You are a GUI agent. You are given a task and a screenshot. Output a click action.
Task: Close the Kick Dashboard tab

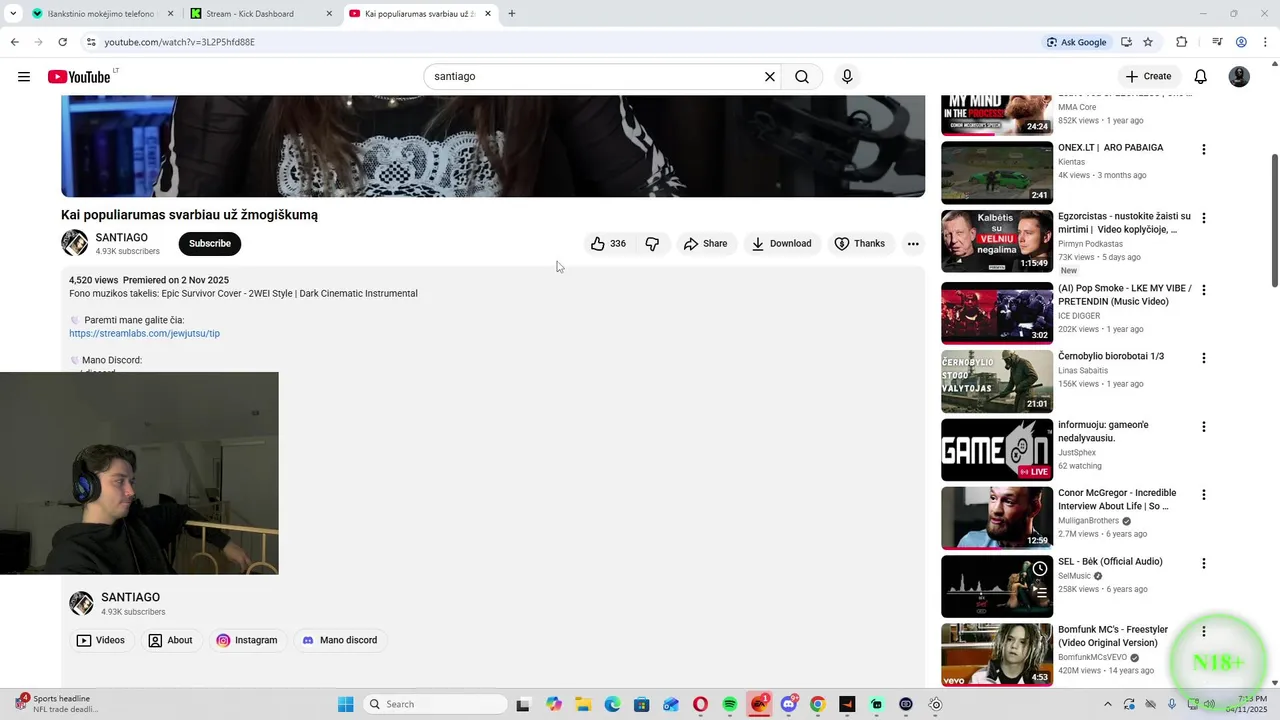coord(329,14)
